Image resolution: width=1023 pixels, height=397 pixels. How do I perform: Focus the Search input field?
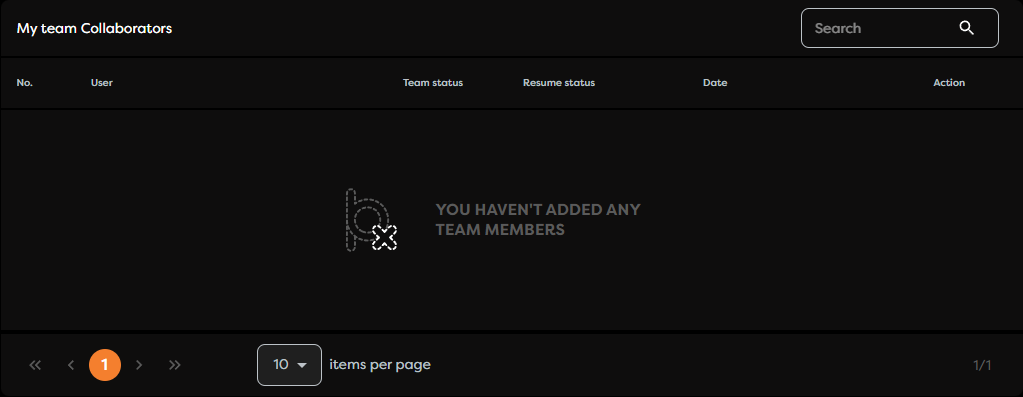pyautogui.click(x=899, y=28)
